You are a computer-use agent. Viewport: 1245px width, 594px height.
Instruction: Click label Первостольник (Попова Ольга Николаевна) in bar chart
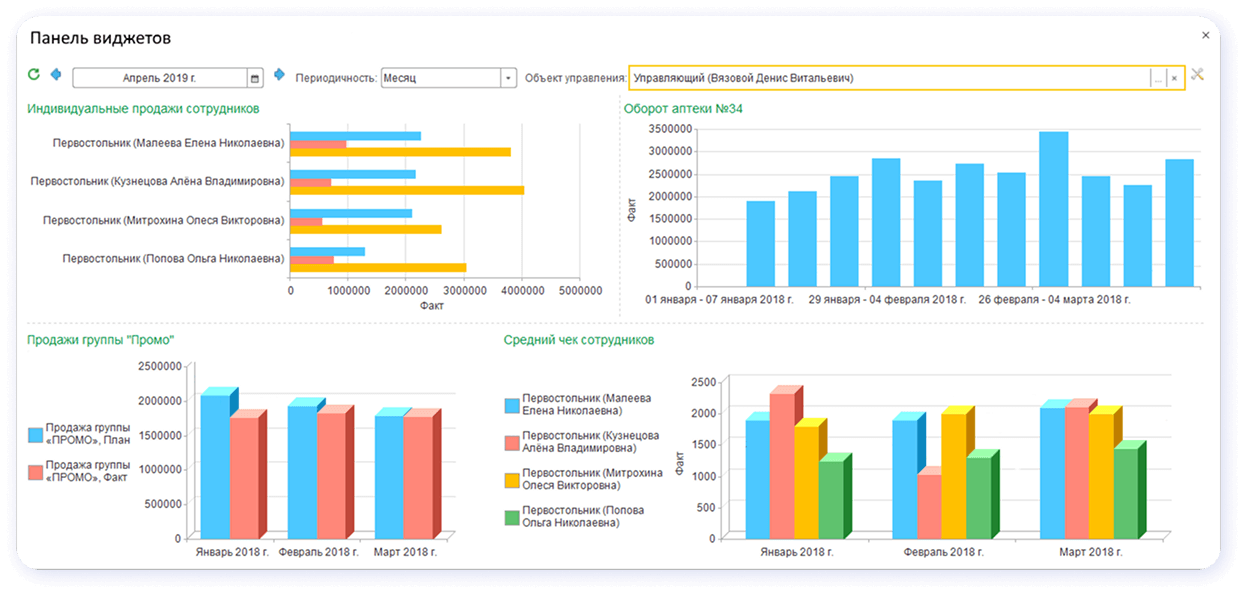[173, 258]
